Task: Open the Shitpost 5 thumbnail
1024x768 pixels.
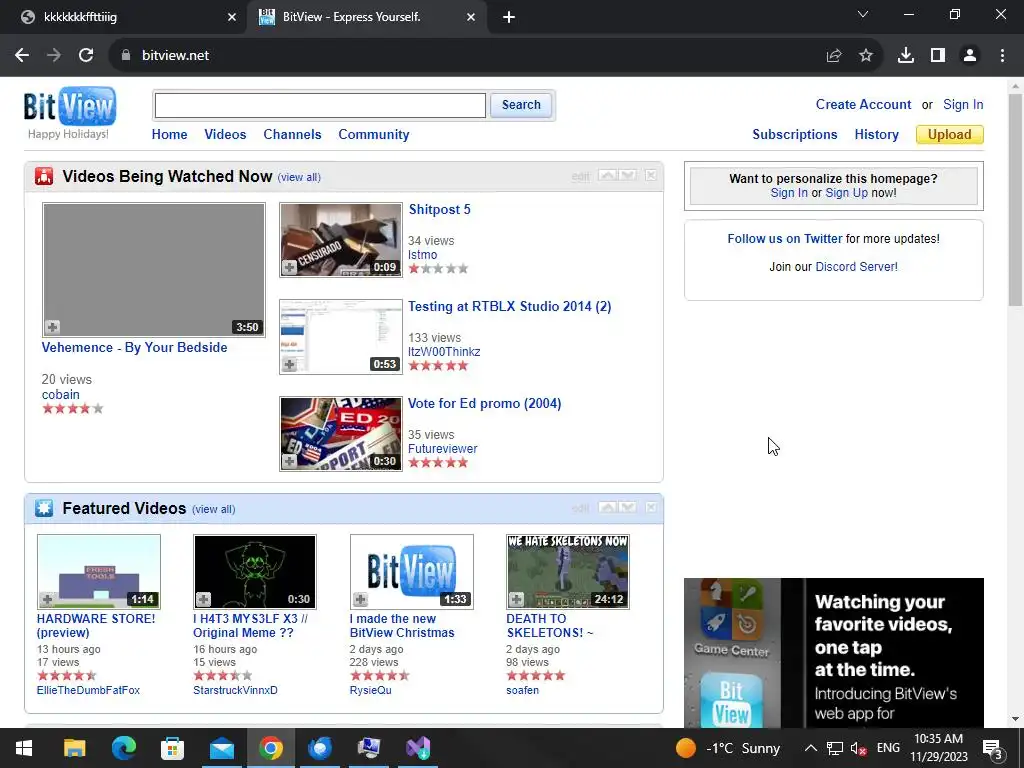Action: tap(341, 240)
